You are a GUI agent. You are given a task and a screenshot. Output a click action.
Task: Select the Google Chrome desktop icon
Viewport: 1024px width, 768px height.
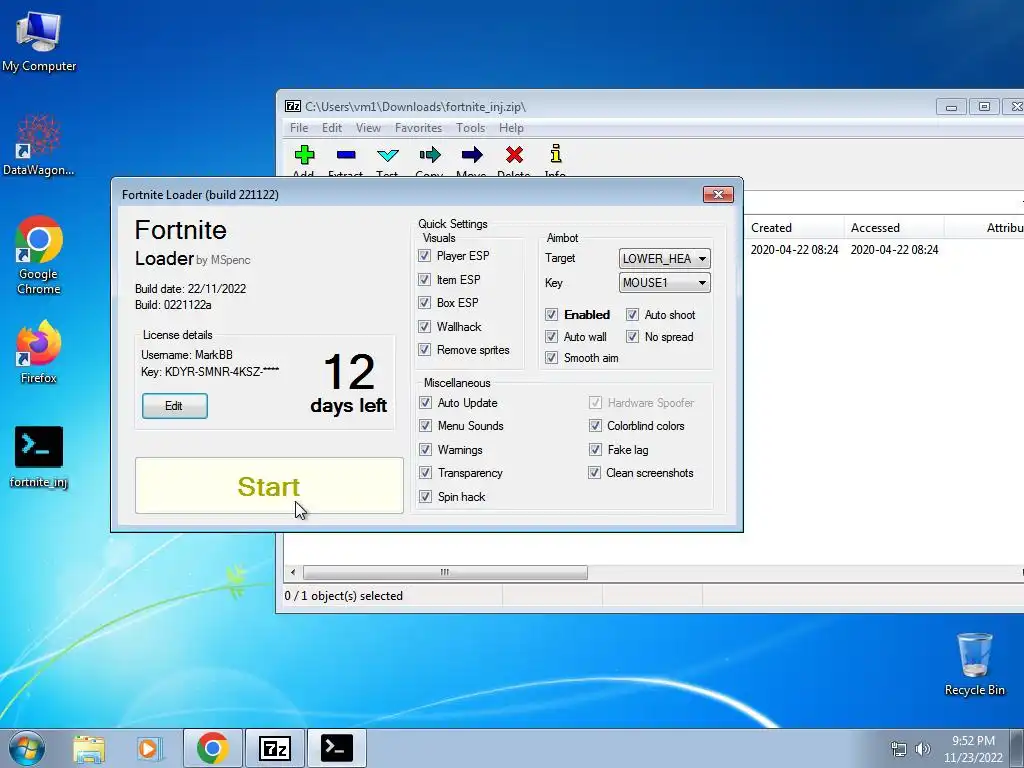point(39,255)
